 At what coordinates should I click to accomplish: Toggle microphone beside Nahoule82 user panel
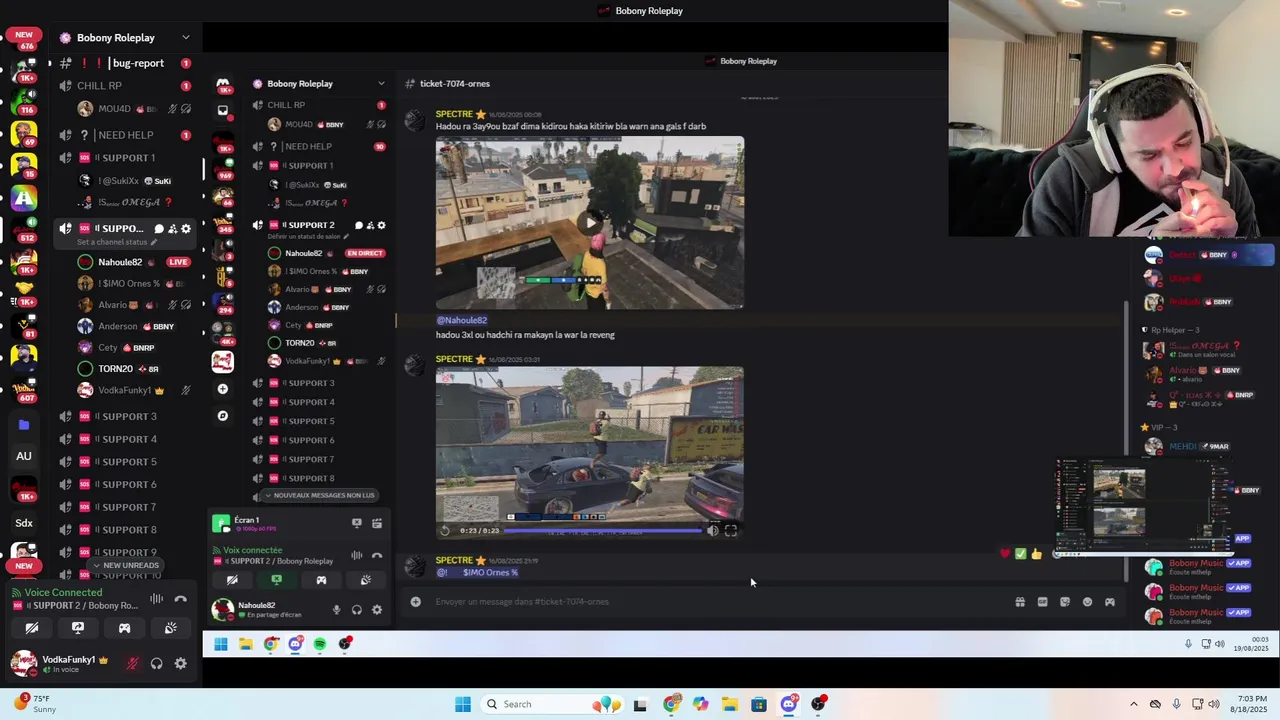336,610
